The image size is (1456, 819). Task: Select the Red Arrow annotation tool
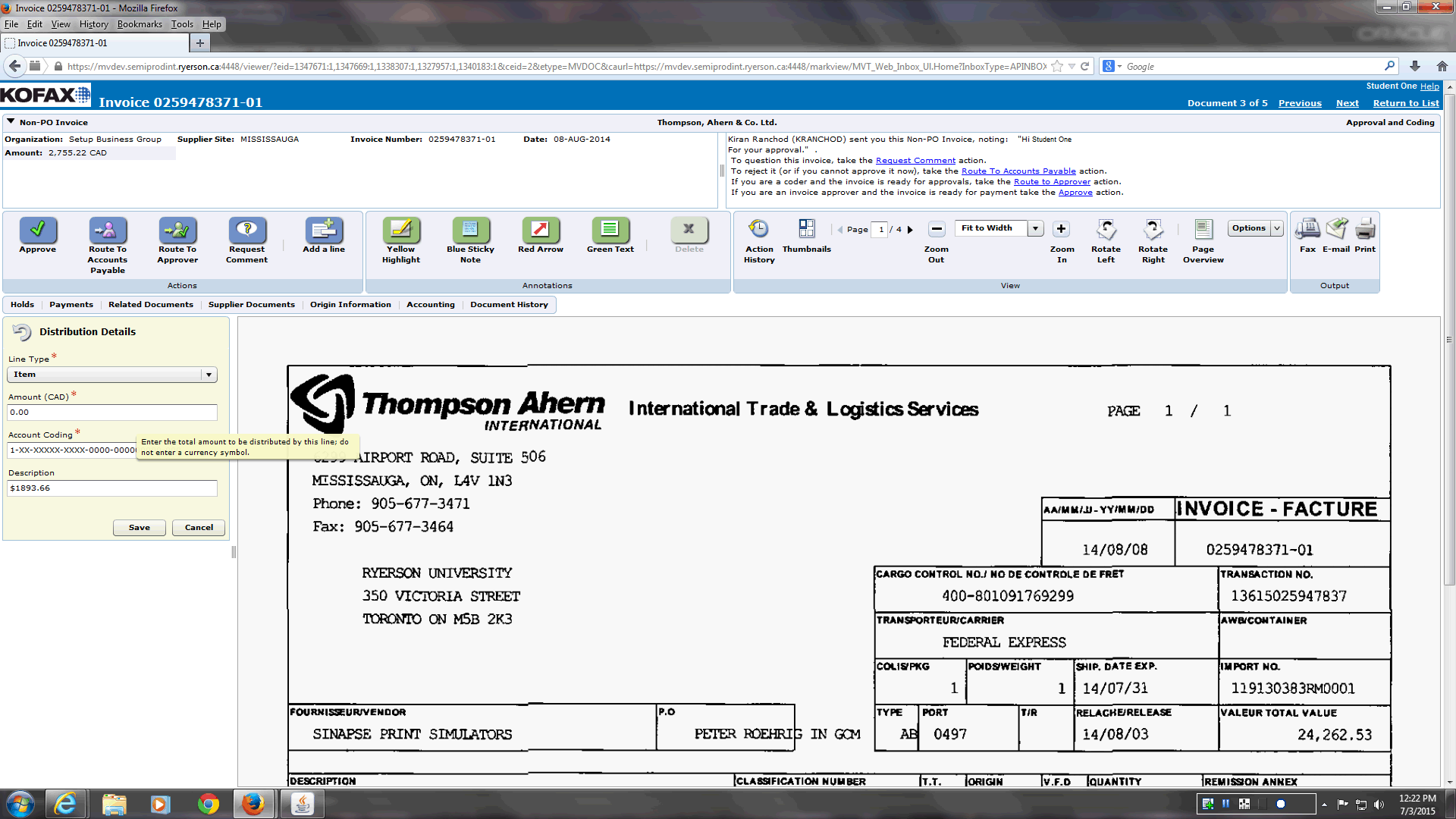tap(540, 229)
